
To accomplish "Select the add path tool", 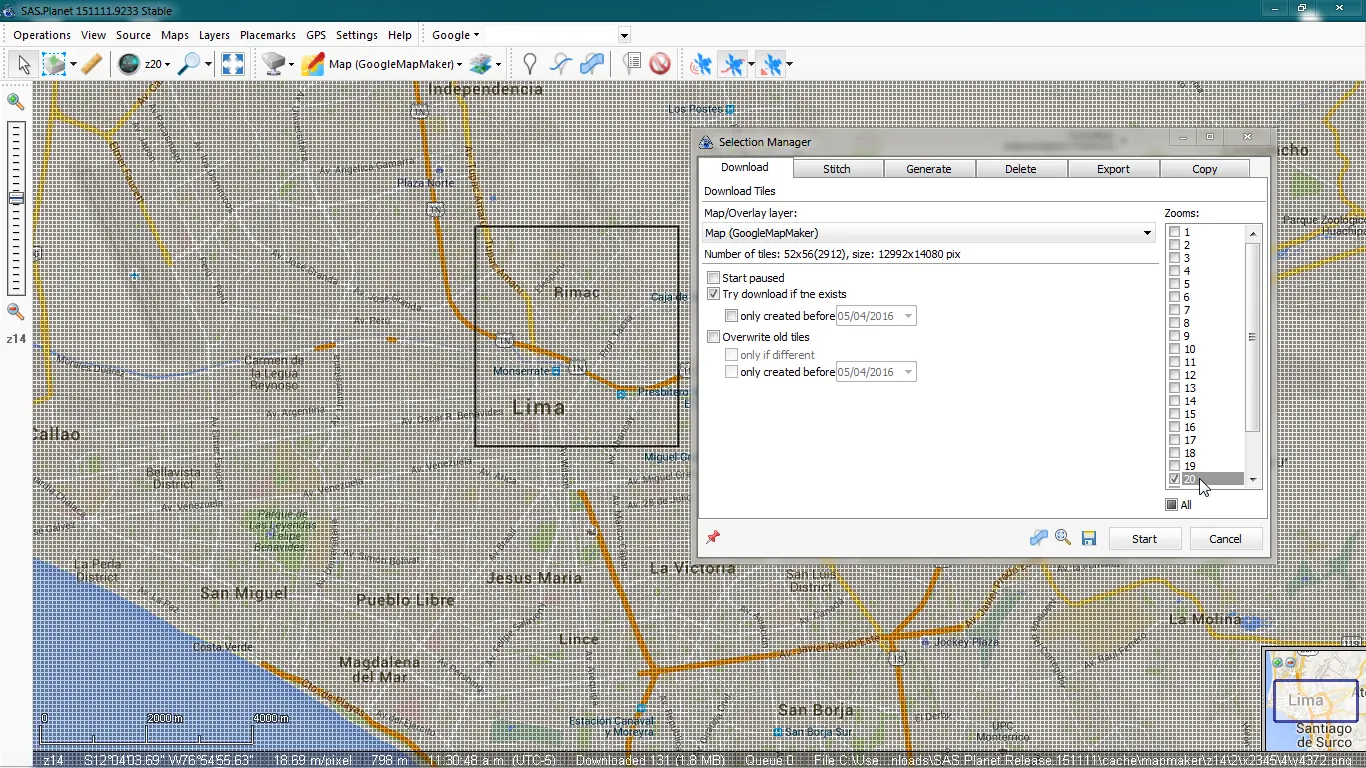I will coord(561,64).
